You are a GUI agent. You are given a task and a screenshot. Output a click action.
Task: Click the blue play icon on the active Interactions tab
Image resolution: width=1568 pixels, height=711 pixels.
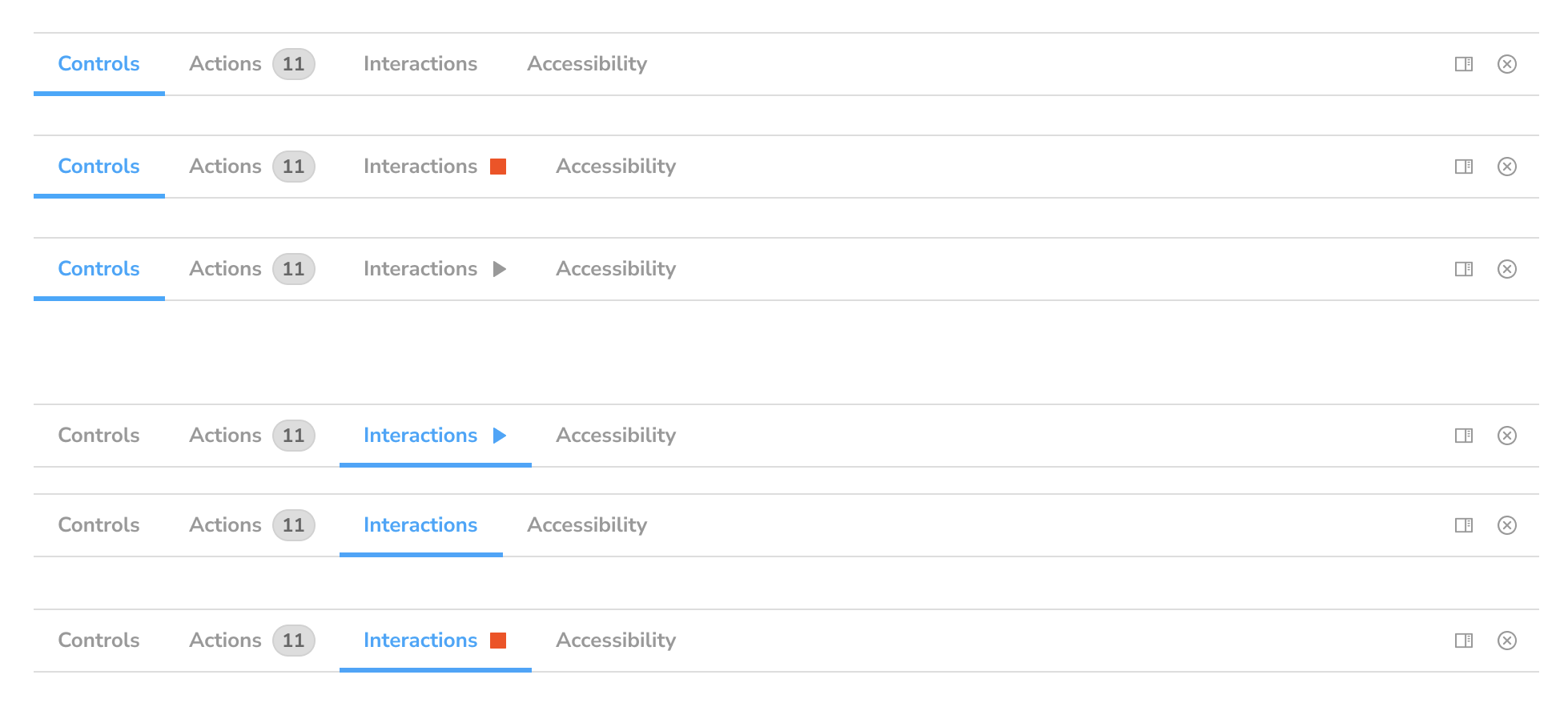coord(500,436)
